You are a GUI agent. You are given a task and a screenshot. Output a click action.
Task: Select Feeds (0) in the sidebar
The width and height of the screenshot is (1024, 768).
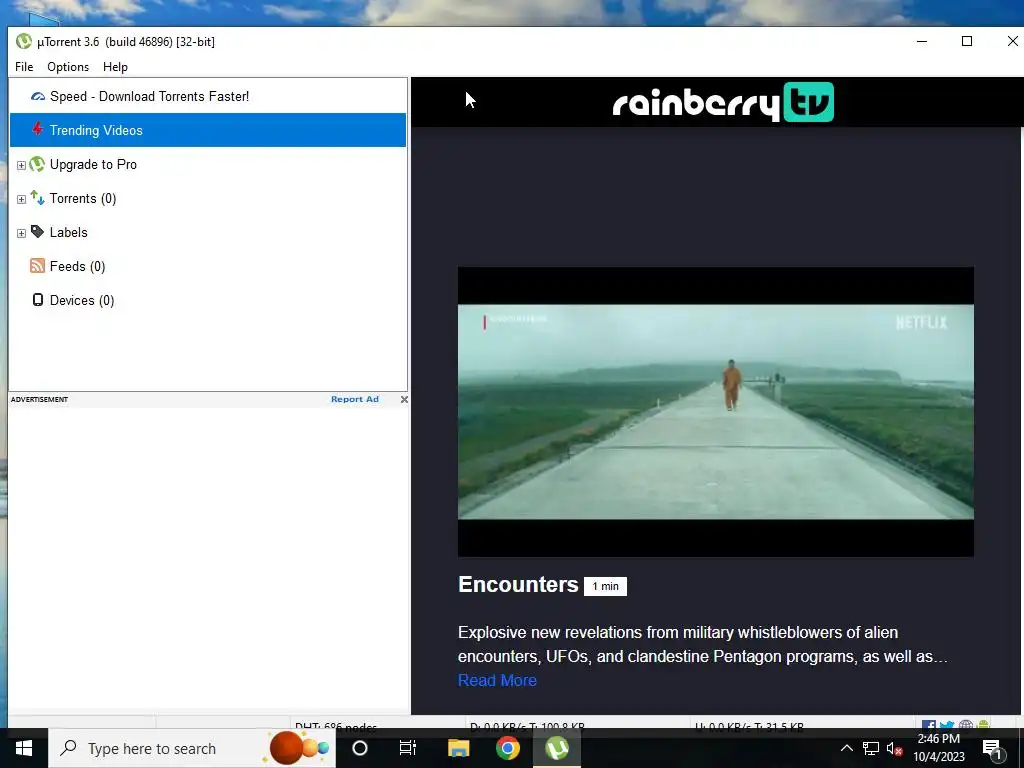coord(77,266)
